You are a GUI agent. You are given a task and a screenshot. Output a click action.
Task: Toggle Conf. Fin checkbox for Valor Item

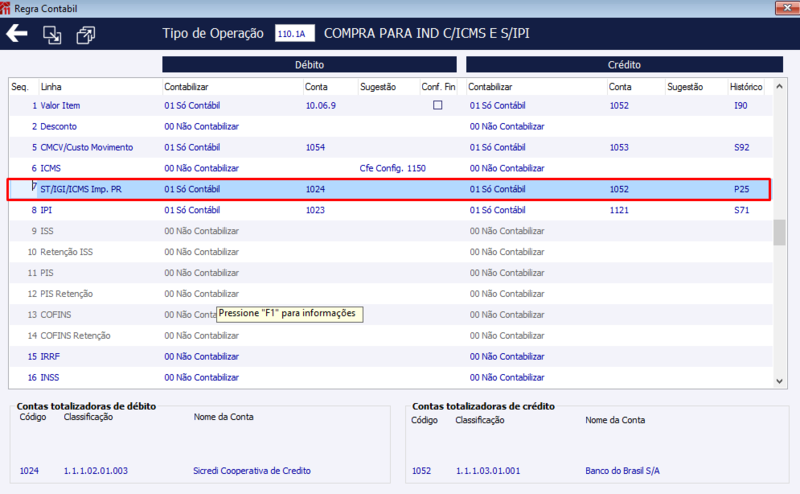[x=438, y=105]
